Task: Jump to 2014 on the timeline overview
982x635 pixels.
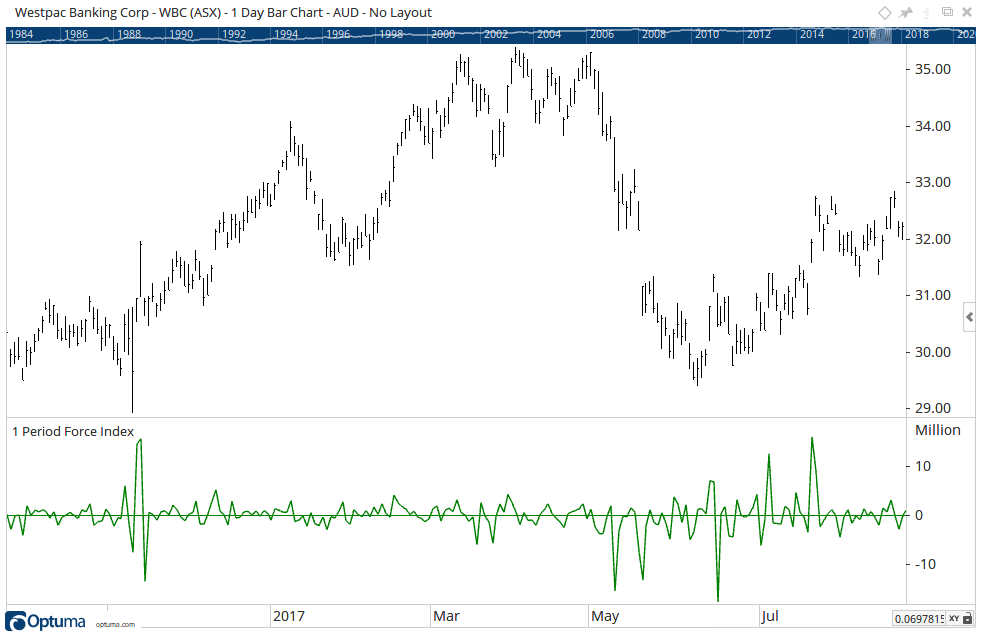Action: tap(812, 34)
